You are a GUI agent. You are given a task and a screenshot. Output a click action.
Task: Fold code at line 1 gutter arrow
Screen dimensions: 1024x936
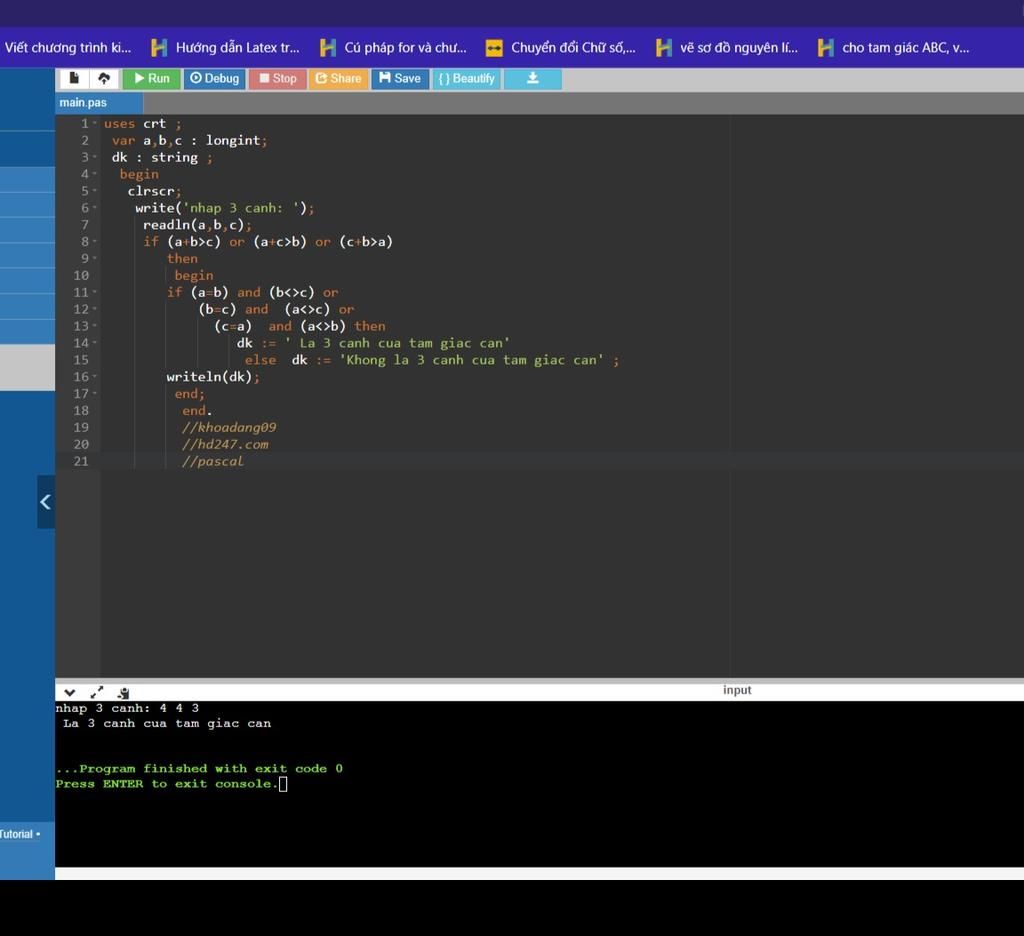click(x=95, y=123)
